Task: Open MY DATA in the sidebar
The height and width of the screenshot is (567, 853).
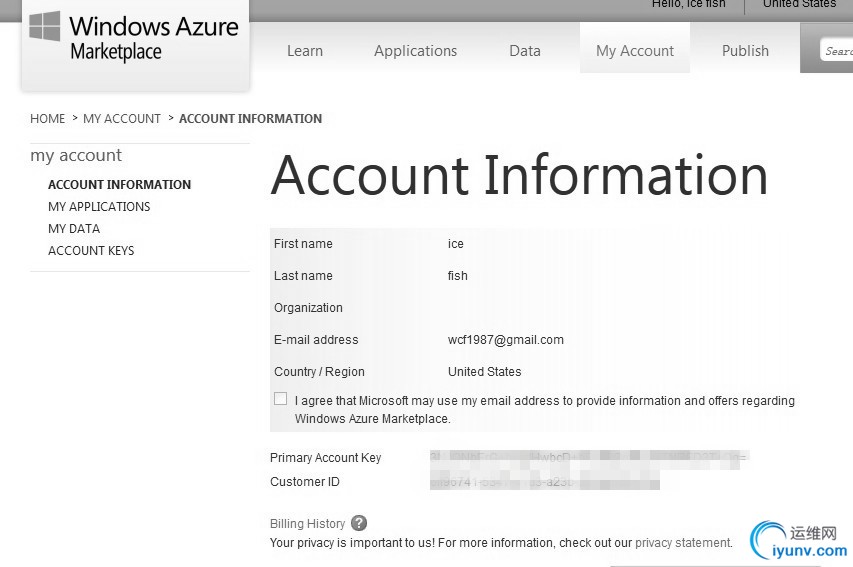Action: (74, 229)
